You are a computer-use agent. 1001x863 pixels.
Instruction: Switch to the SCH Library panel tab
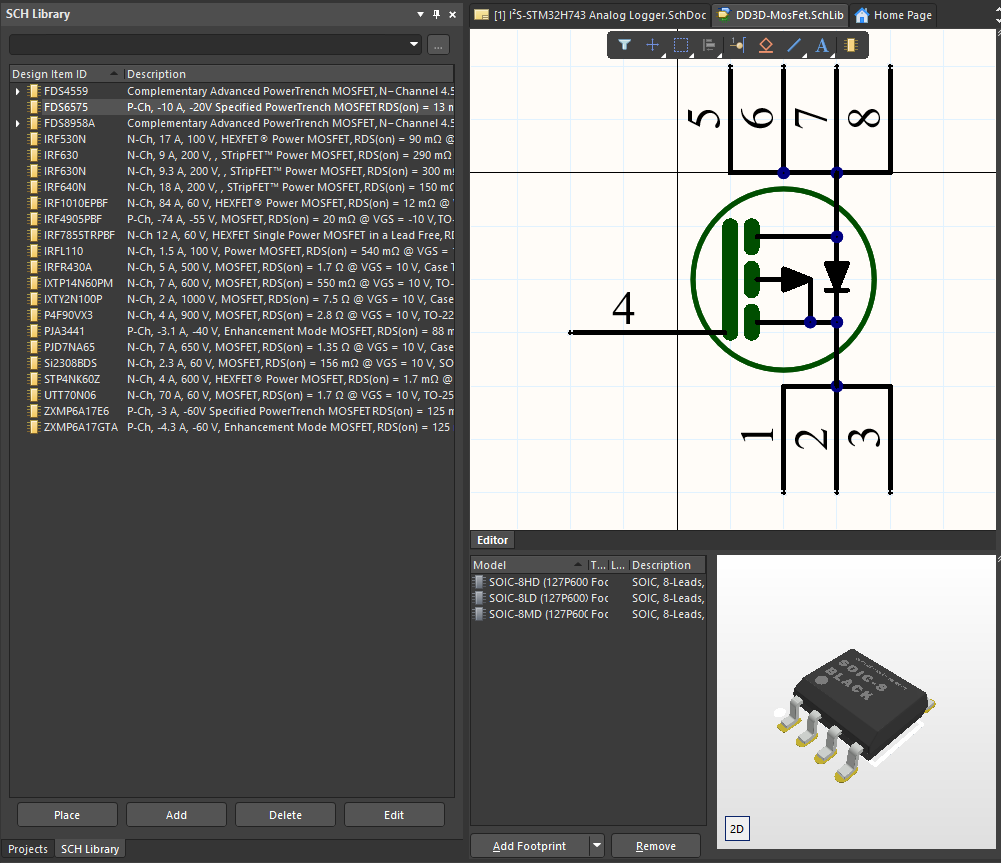click(90, 849)
